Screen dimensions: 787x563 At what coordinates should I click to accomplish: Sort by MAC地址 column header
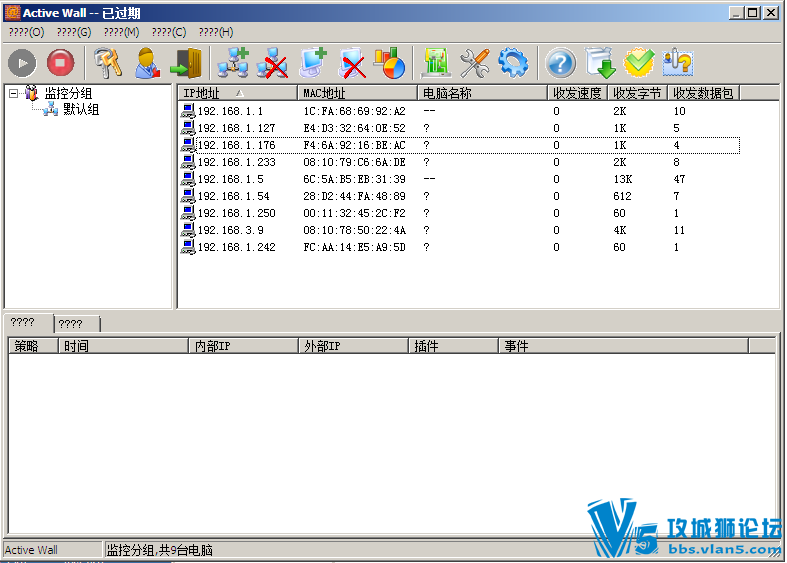[358, 93]
